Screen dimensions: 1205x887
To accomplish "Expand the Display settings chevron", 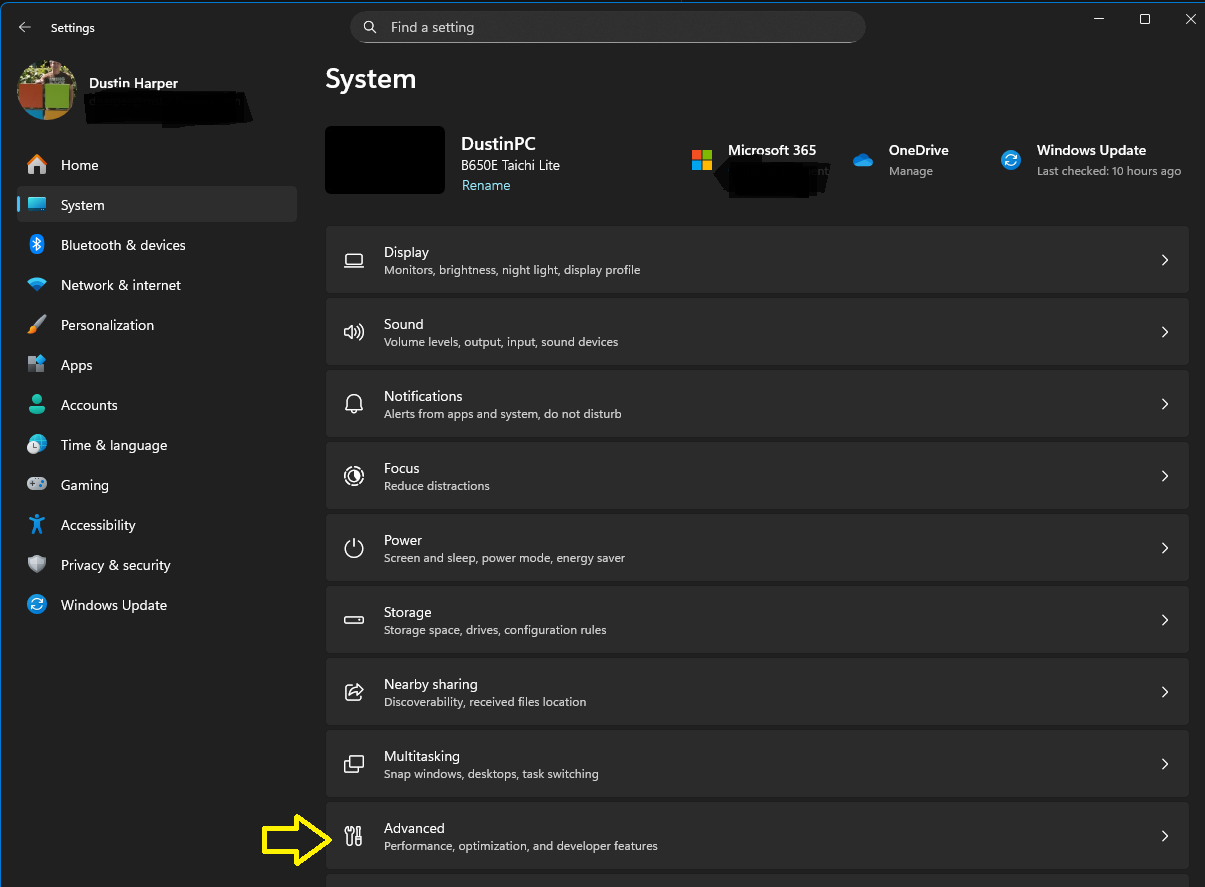I will (x=1164, y=260).
